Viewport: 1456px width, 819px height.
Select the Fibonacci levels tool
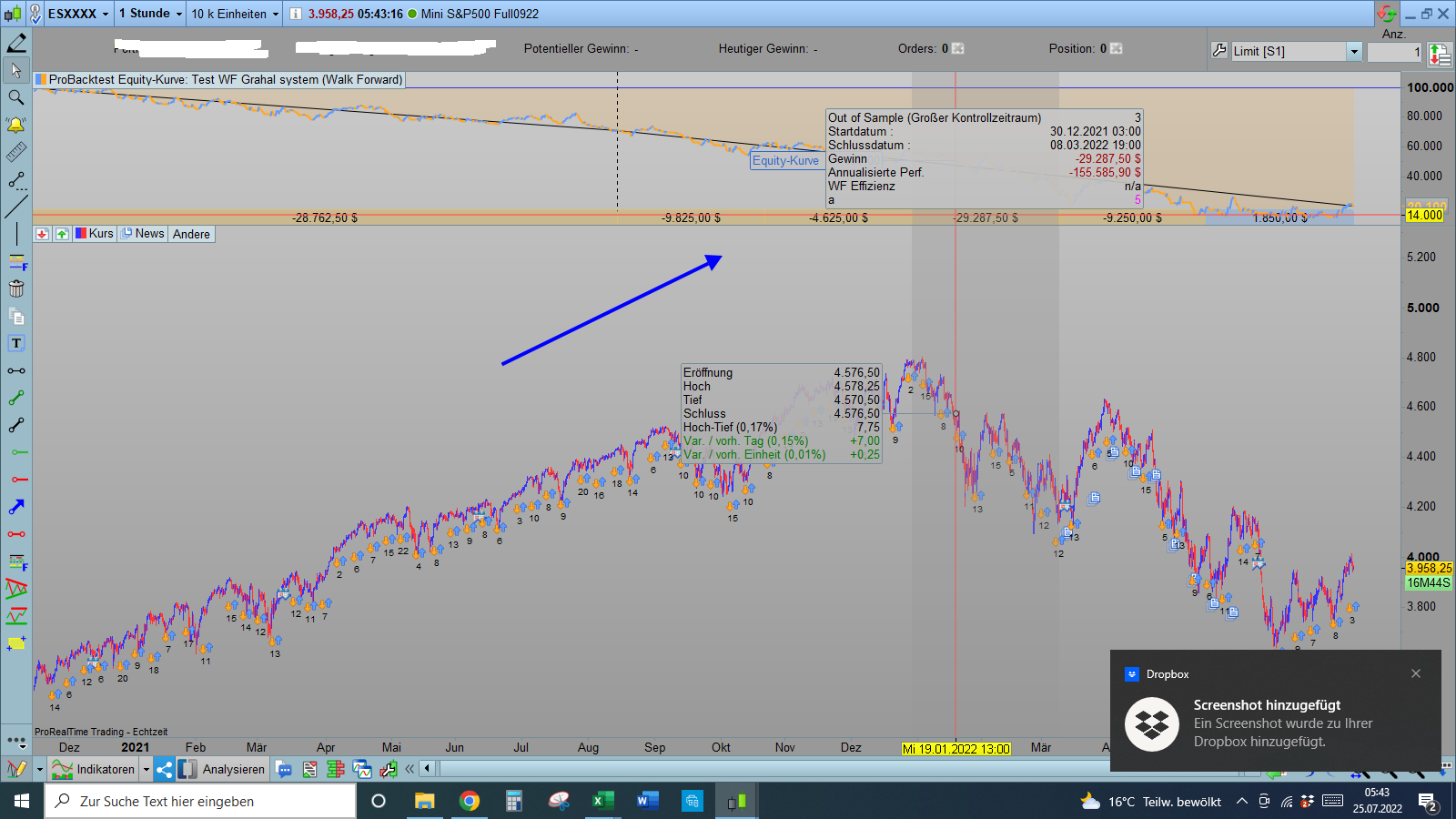click(16, 262)
